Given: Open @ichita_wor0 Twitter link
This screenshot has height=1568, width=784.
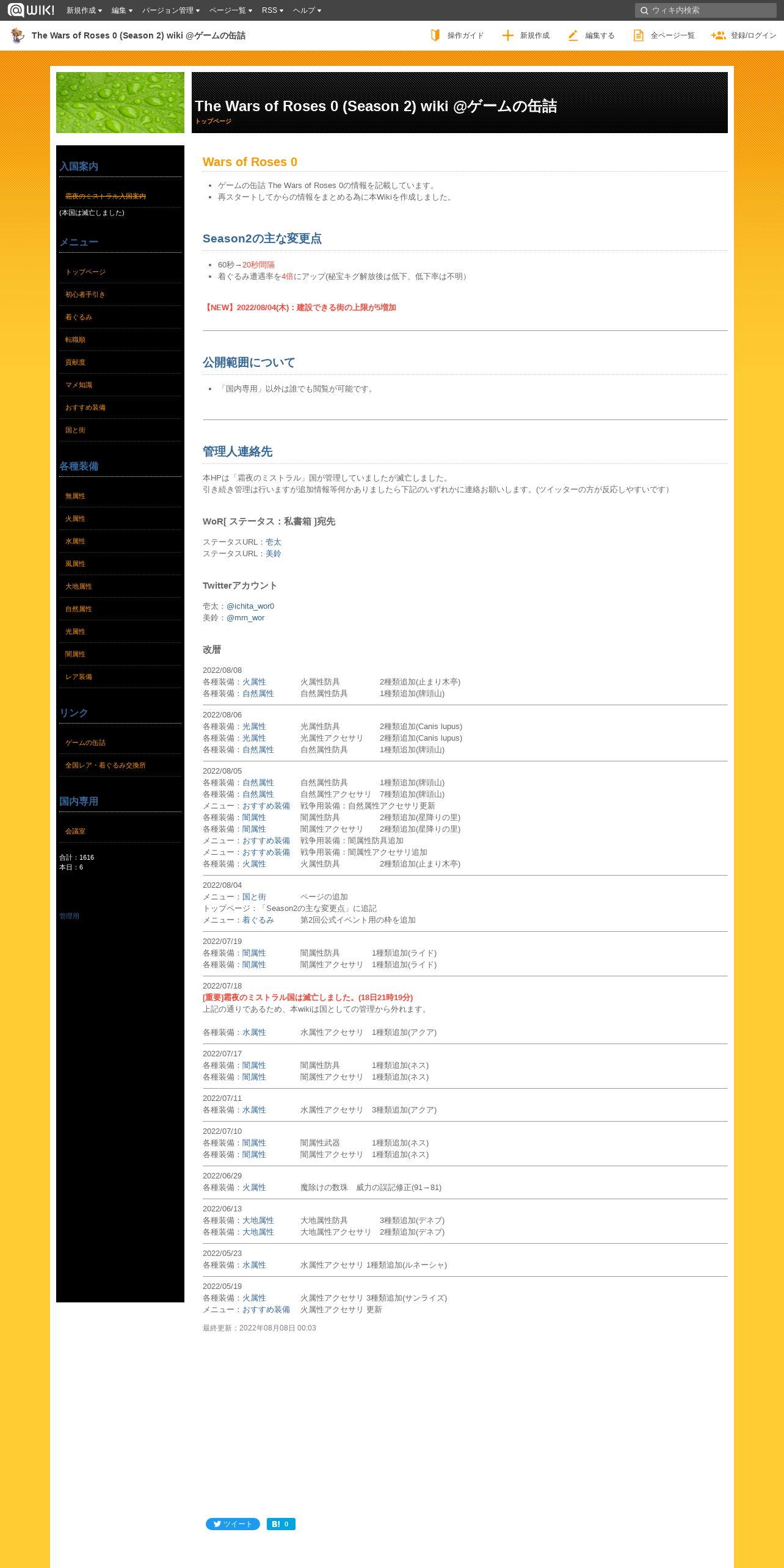Looking at the screenshot, I should [250, 606].
